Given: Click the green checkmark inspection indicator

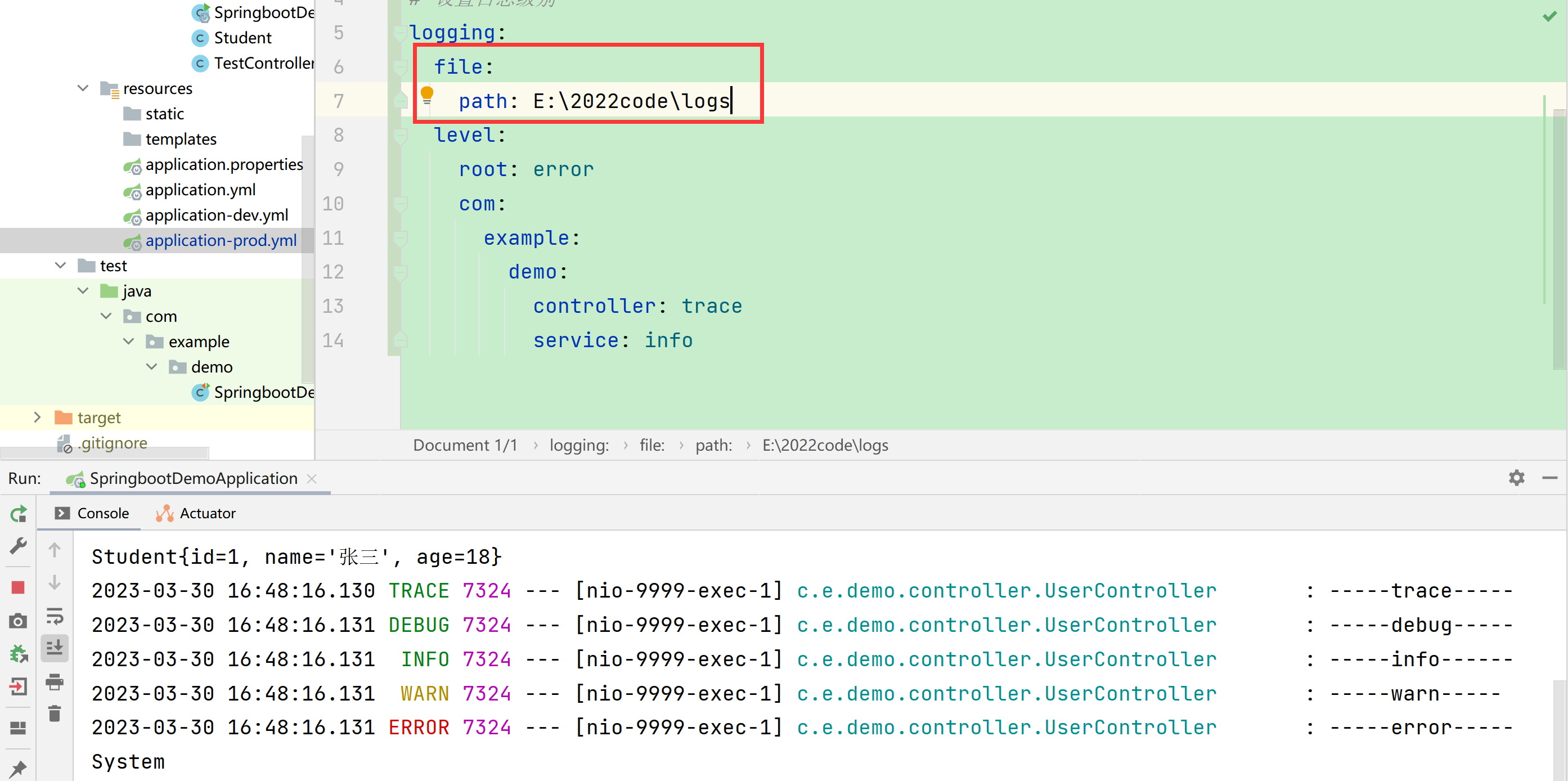Looking at the screenshot, I should pos(1549,16).
